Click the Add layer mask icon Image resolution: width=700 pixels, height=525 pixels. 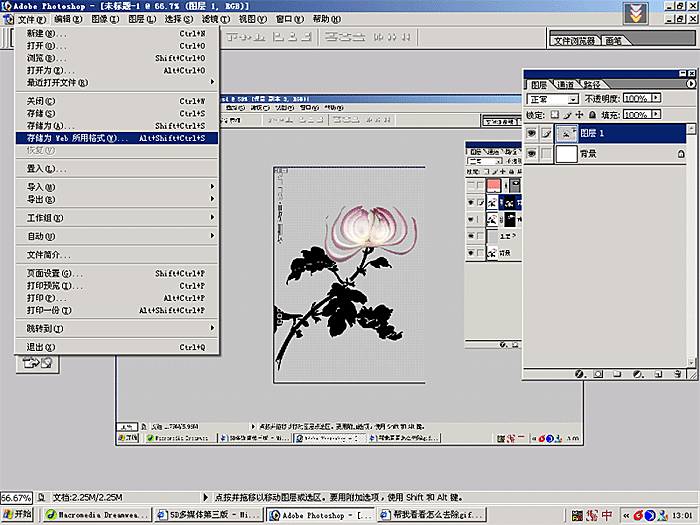(599, 374)
